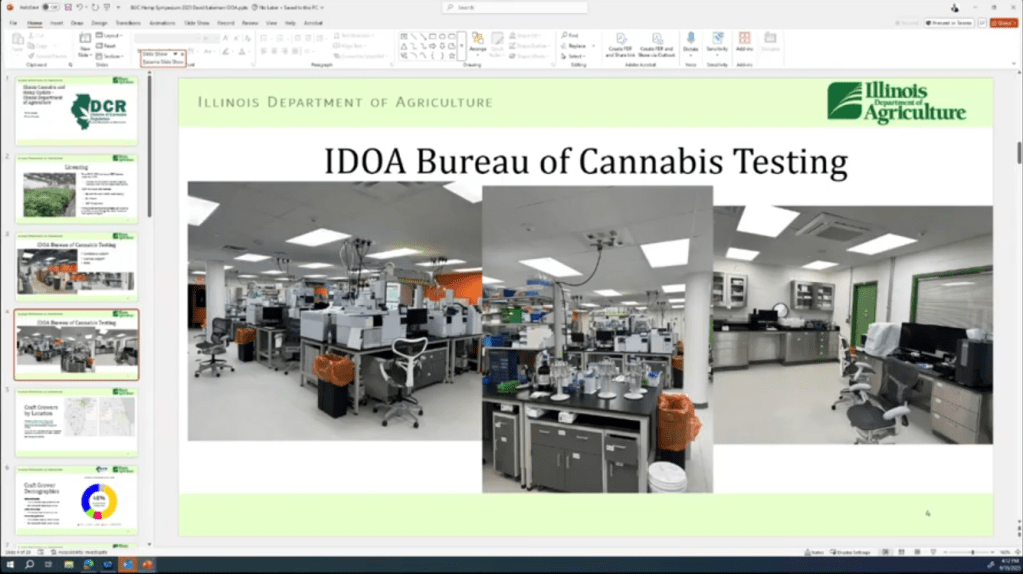Expand the Layout dropdown
The height and width of the screenshot is (574, 1023).
[x=110, y=35]
